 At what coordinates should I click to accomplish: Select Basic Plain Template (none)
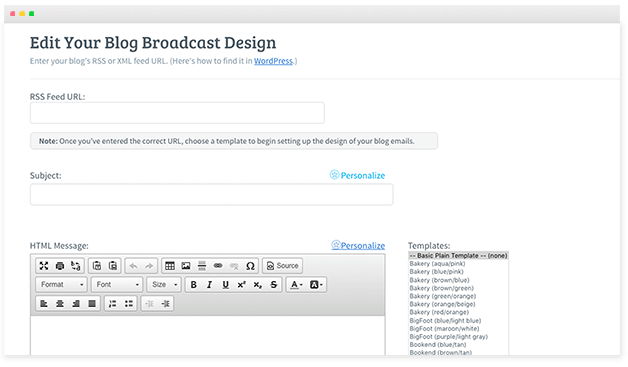458,256
